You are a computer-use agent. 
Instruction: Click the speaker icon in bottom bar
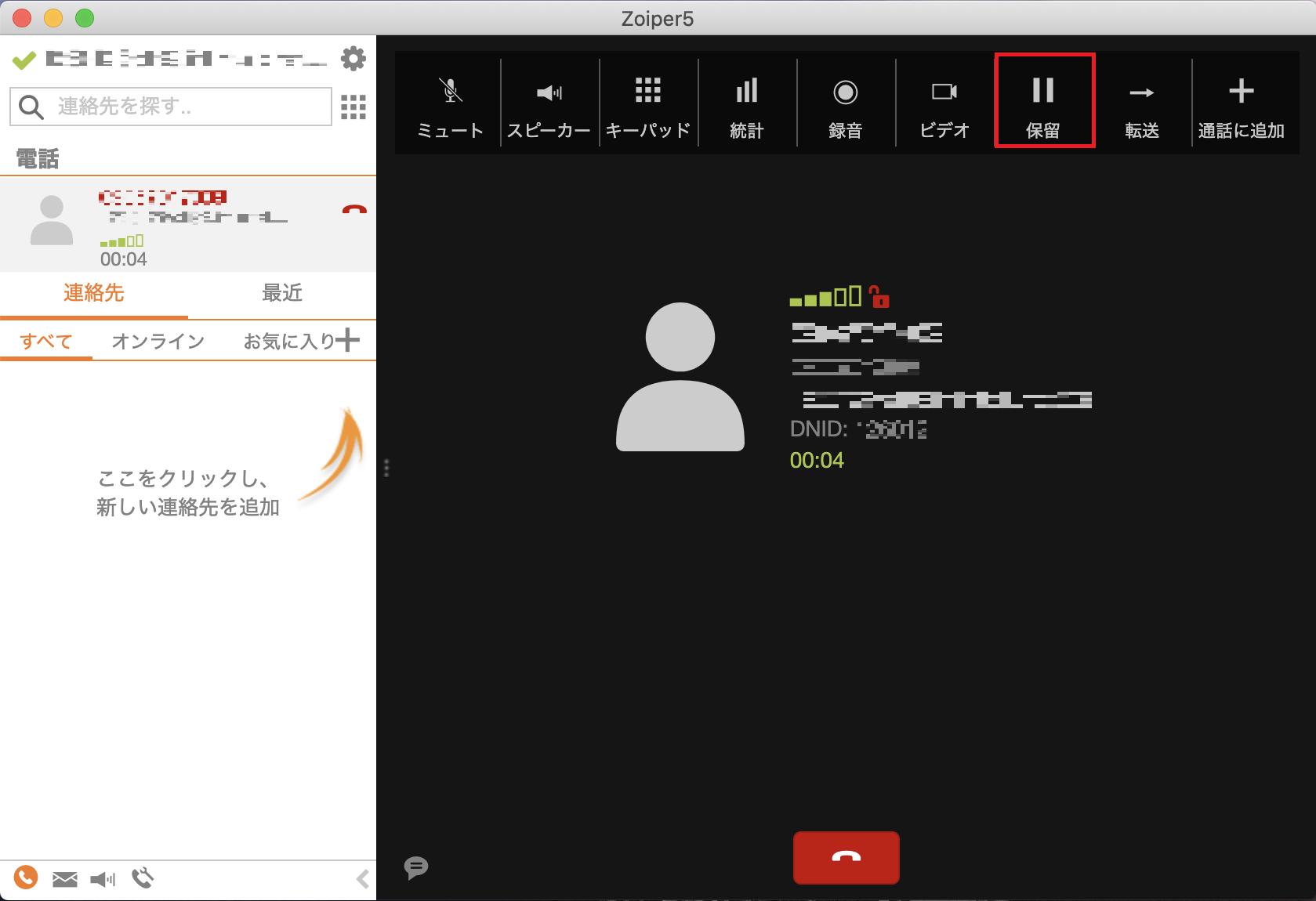click(x=103, y=879)
